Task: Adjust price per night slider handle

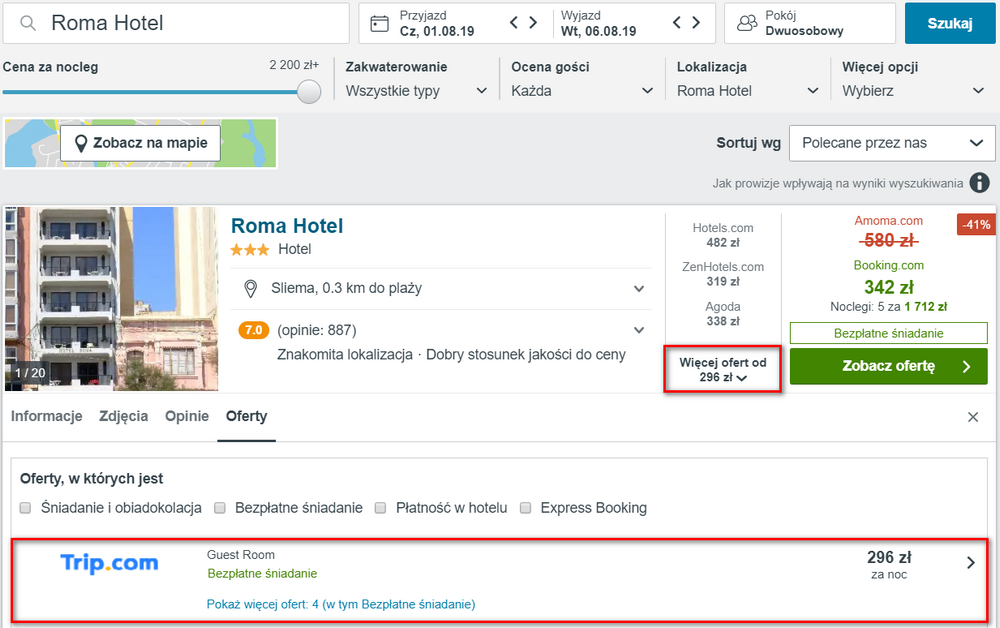Action: tap(309, 92)
